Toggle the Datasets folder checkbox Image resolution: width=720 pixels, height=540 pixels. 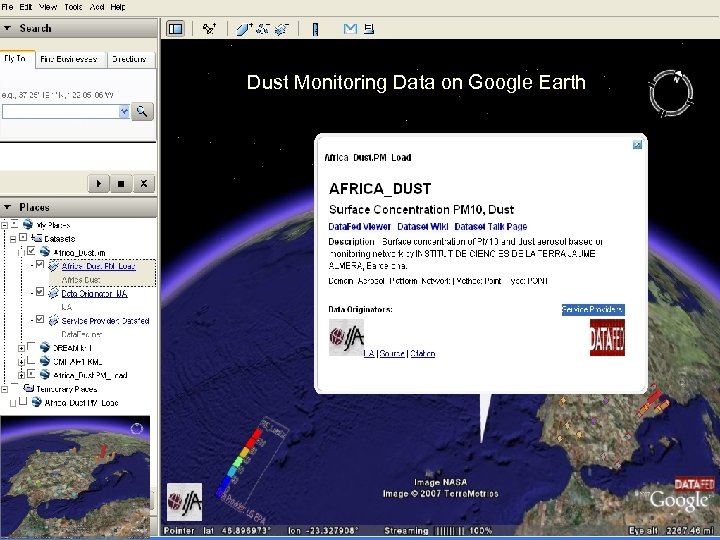[x=23, y=237]
